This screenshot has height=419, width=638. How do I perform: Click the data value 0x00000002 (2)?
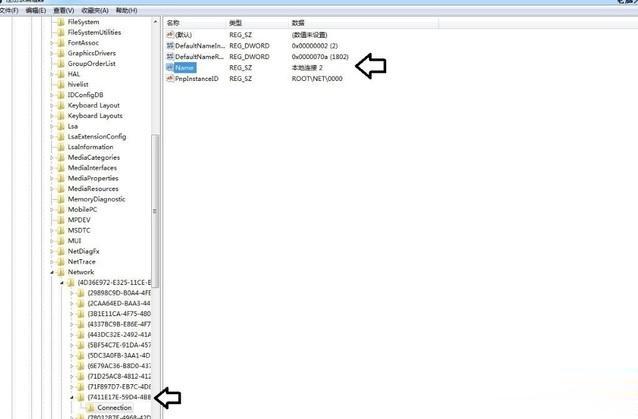click(315, 46)
